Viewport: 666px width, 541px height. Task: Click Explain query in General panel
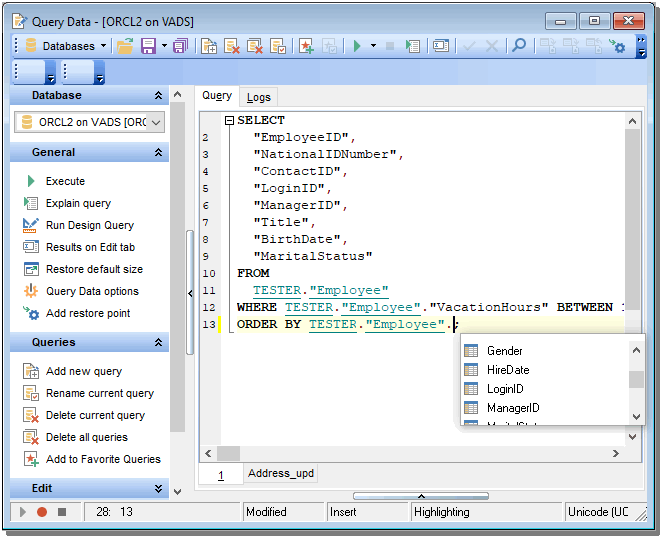pos(78,203)
